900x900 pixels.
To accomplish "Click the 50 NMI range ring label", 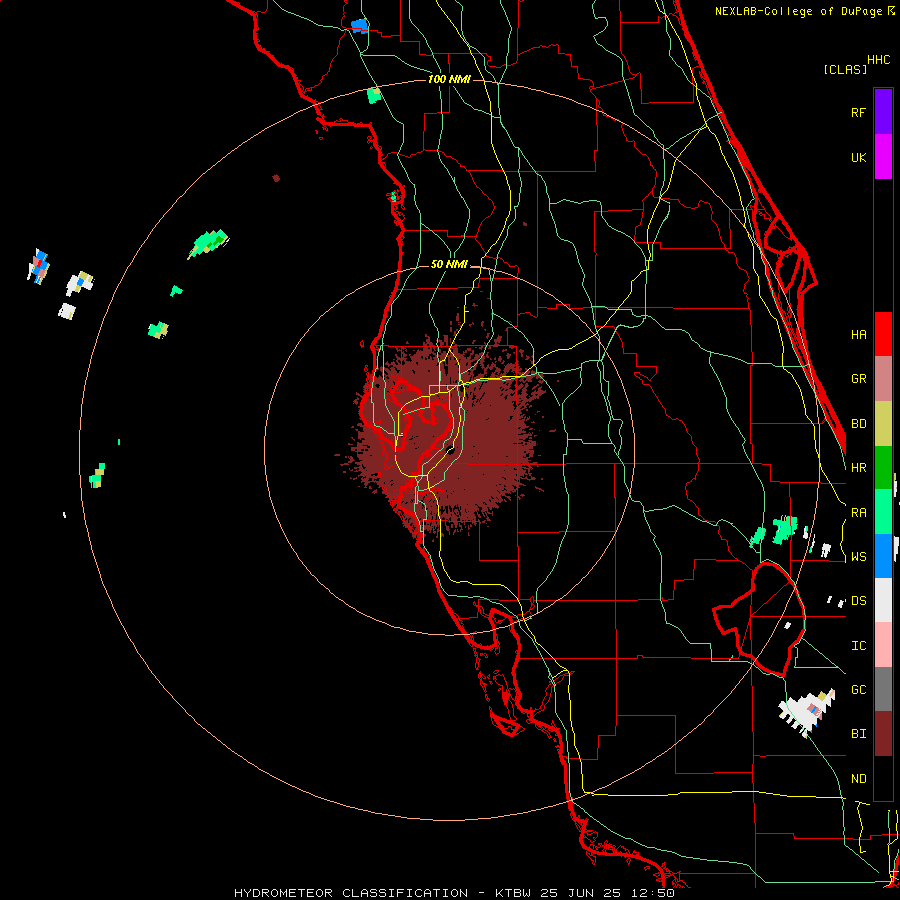I will pos(449,264).
